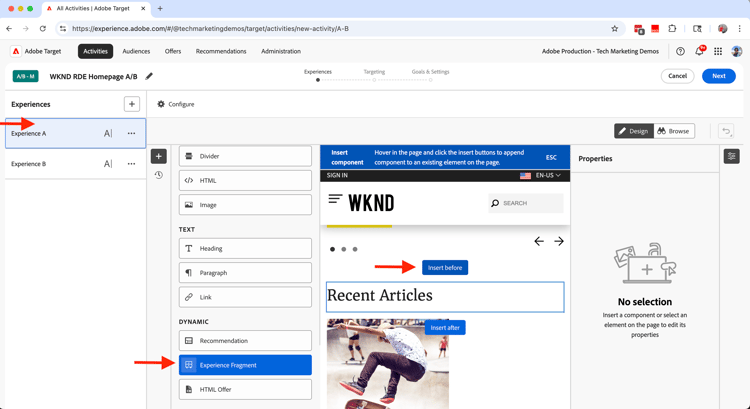750x409 pixels.
Task: Switch to Browse mode
Action: pos(674,131)
